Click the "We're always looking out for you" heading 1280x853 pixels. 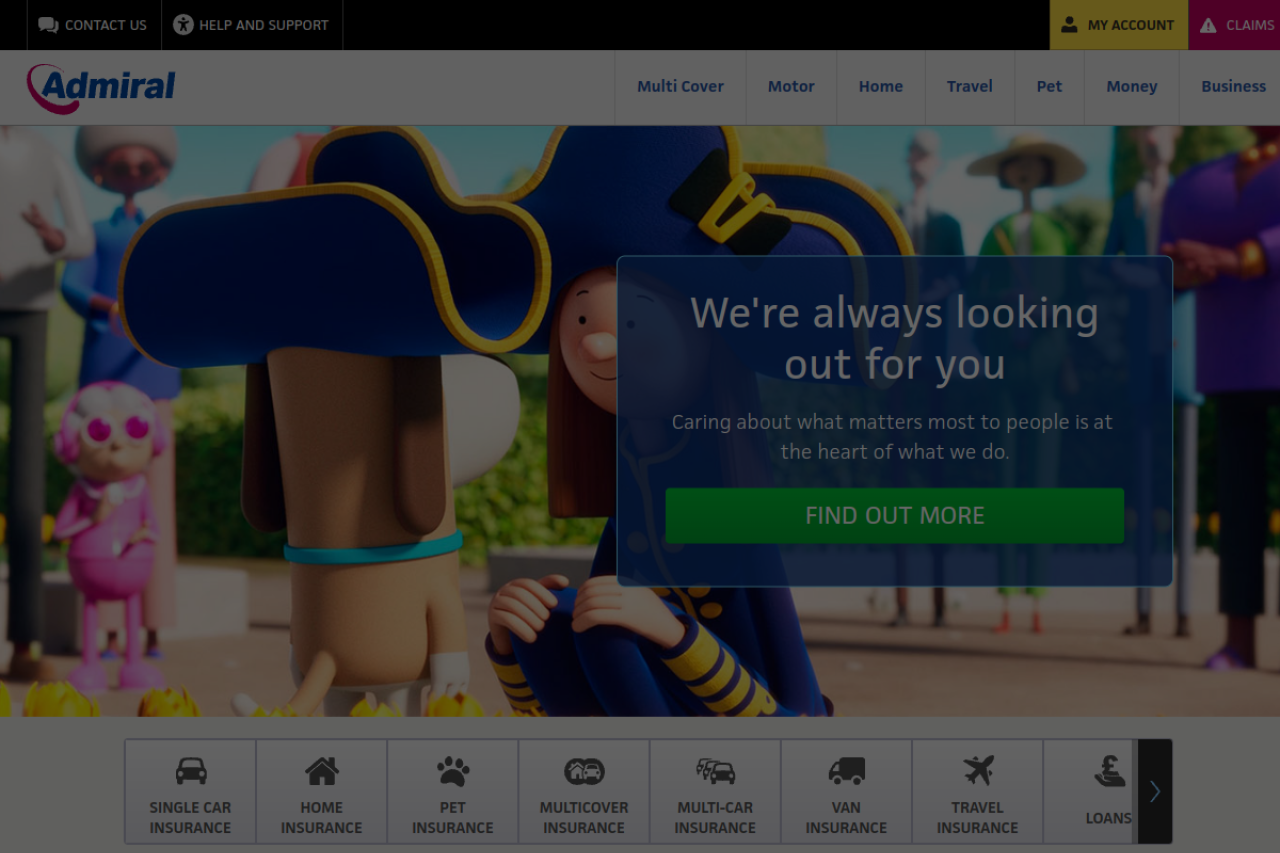[x=894, y=338]
